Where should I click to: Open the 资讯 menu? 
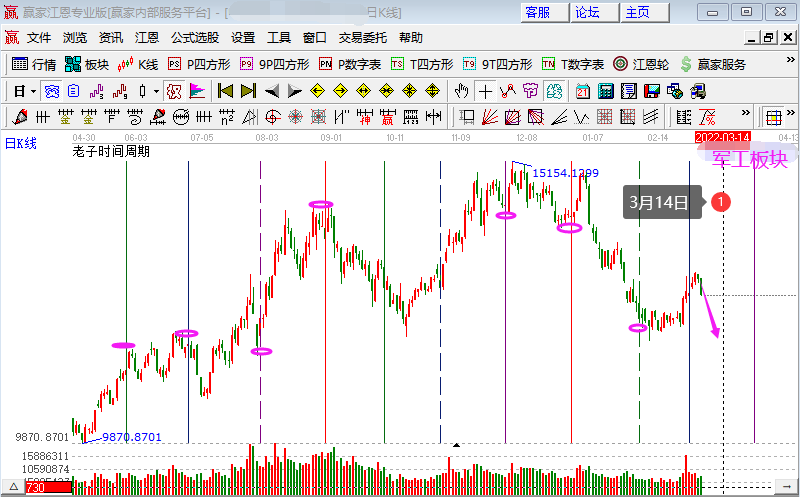[111, 38]
